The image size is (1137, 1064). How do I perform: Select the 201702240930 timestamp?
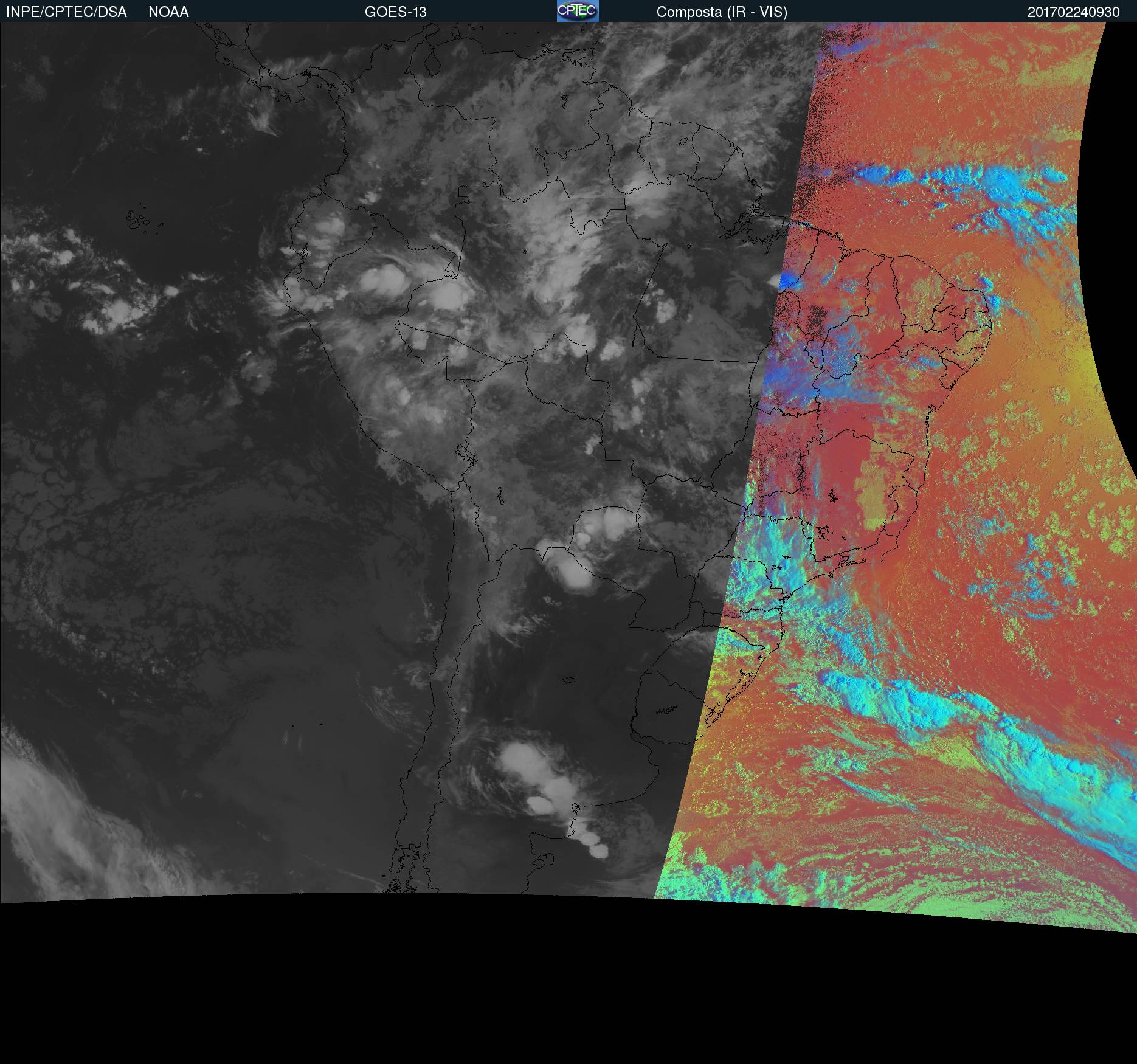(1073, 12)
